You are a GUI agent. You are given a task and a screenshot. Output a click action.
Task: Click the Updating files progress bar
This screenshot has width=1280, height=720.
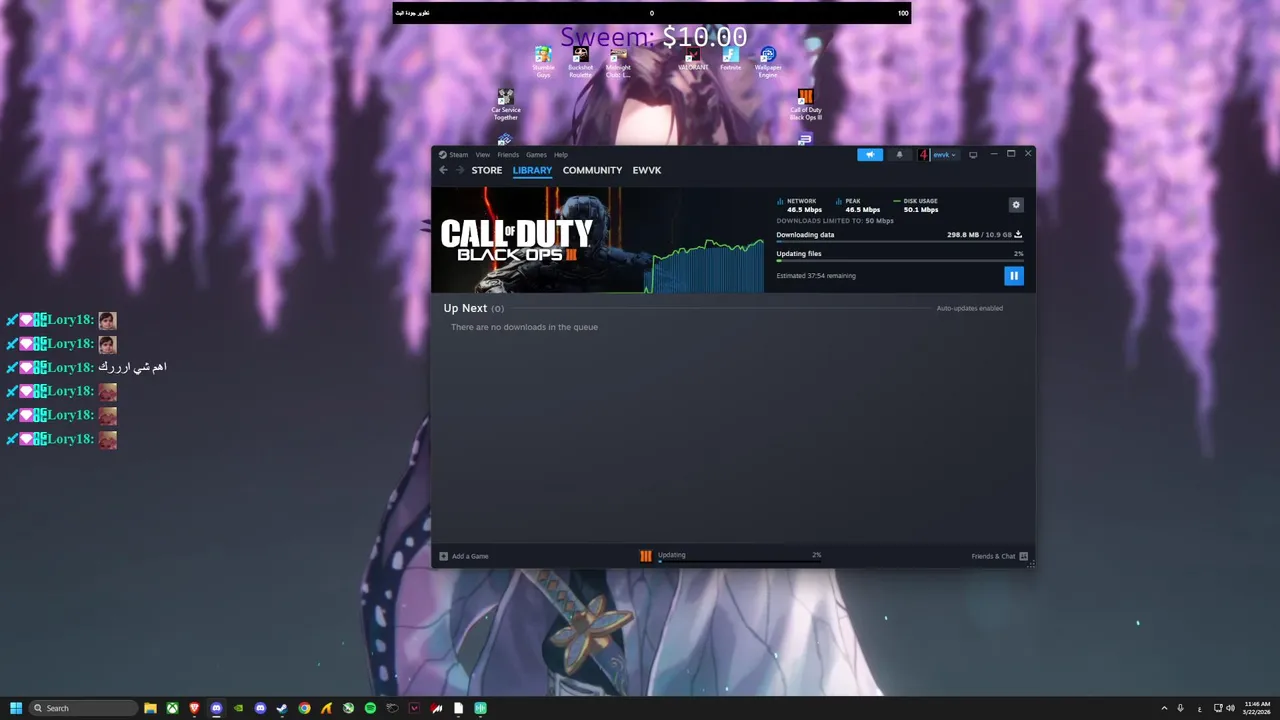point(900,261)
